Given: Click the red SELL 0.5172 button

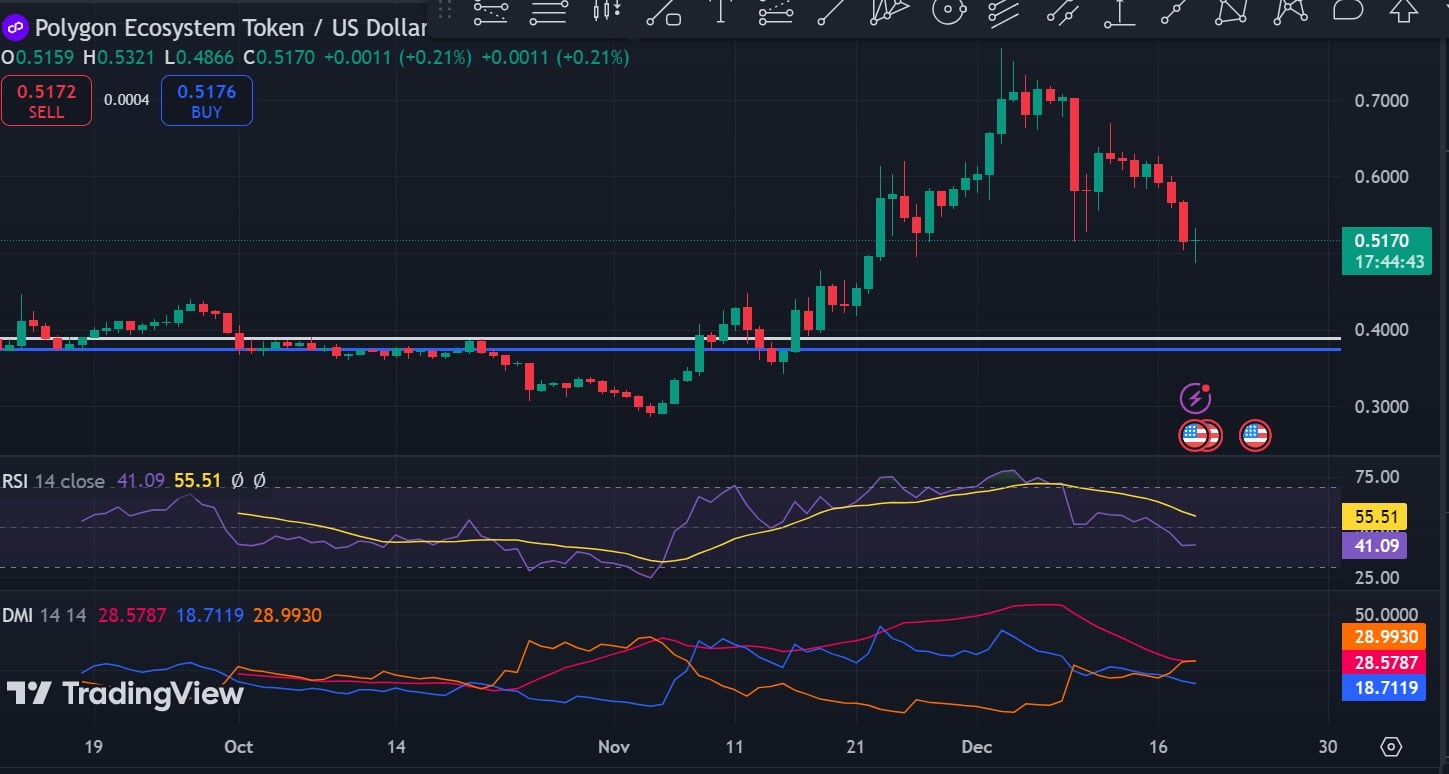Looking at the screenshot, I should click(x=46, y=100).
